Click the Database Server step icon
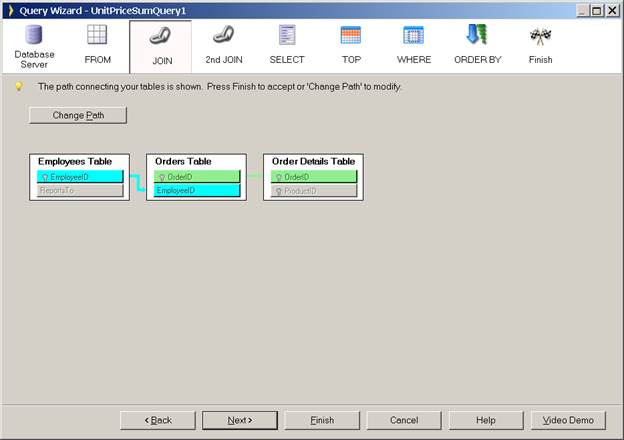 [34, 36]
